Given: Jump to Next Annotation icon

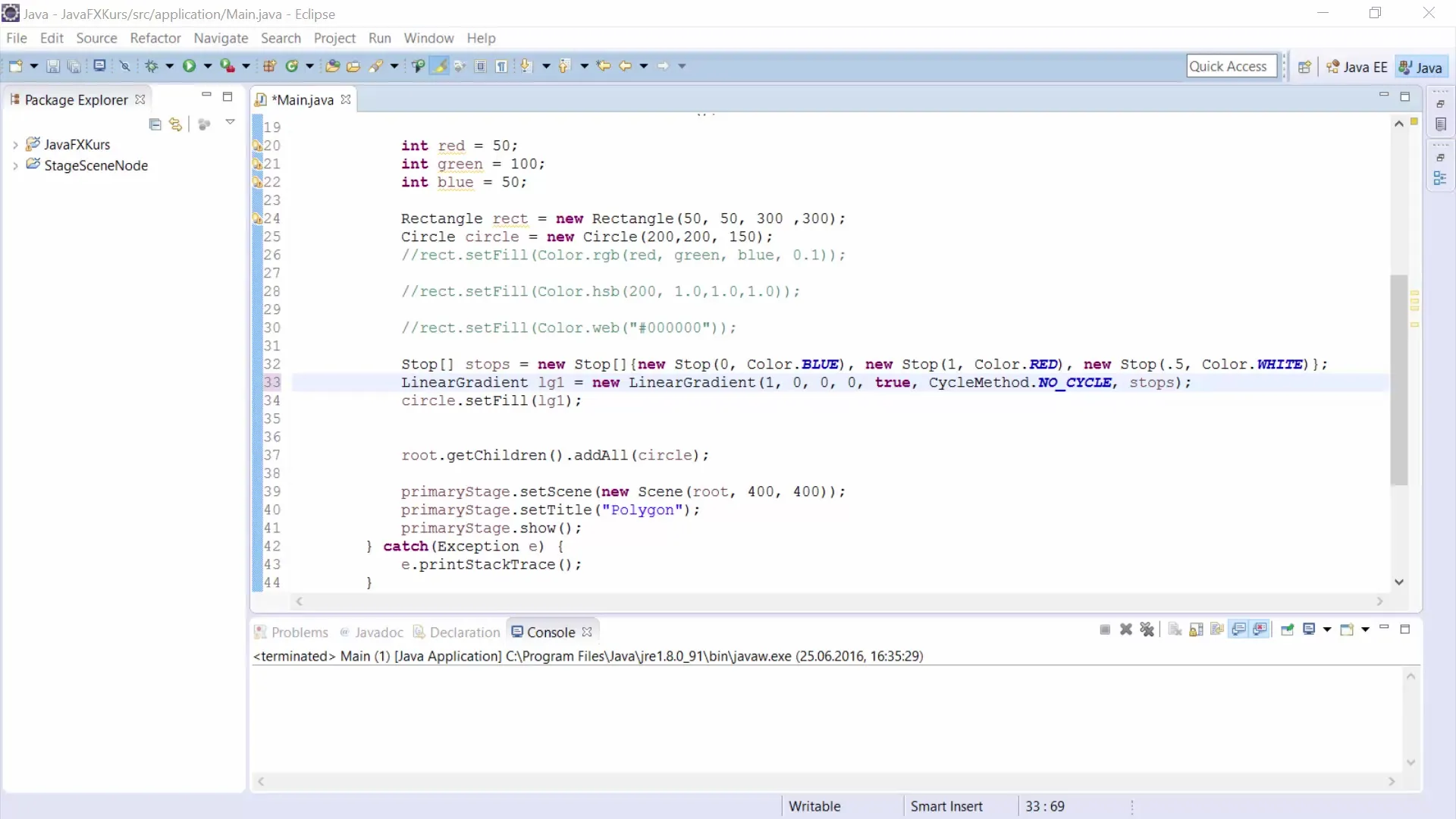Looking at the screenshot, I should (x=526, y=67).
